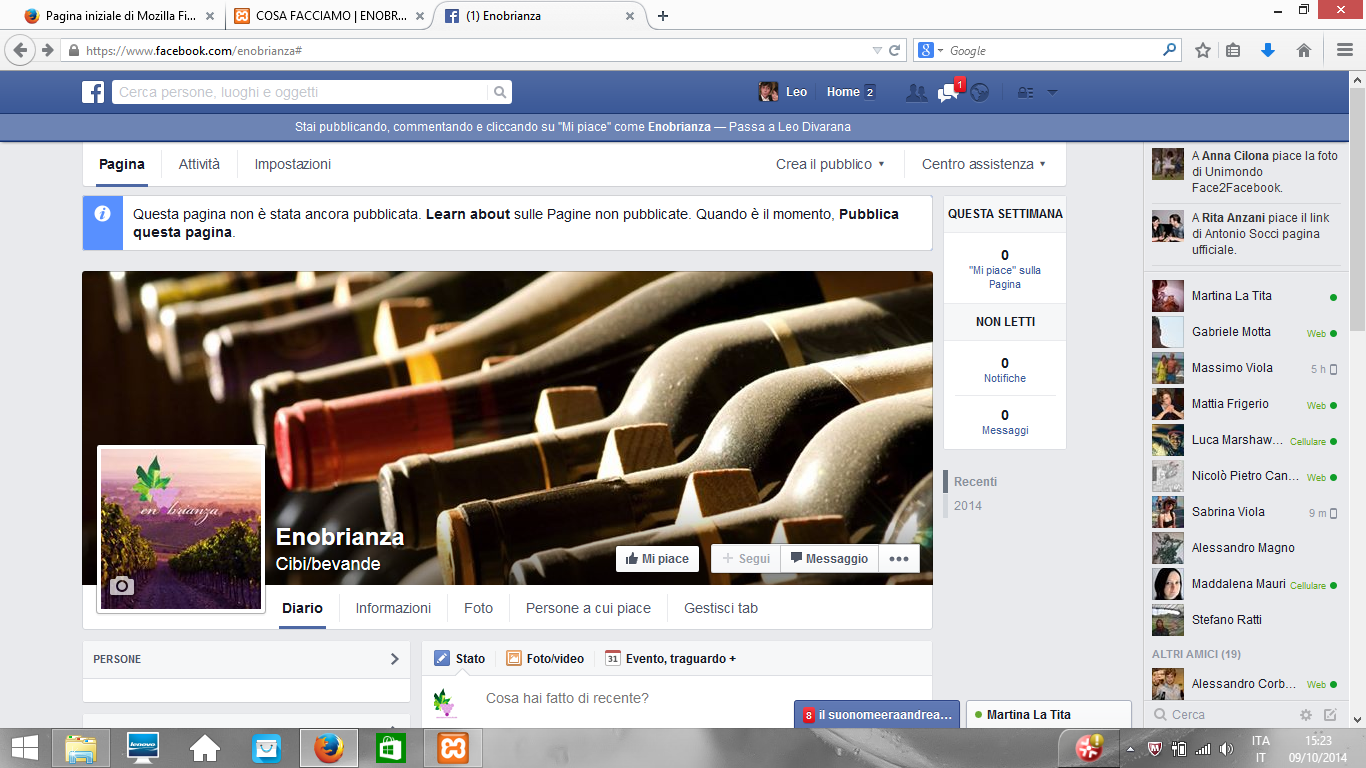1366x768 pixels.
Task: Open the privacy shortcuts lock icon
Action: point(1025,92)
